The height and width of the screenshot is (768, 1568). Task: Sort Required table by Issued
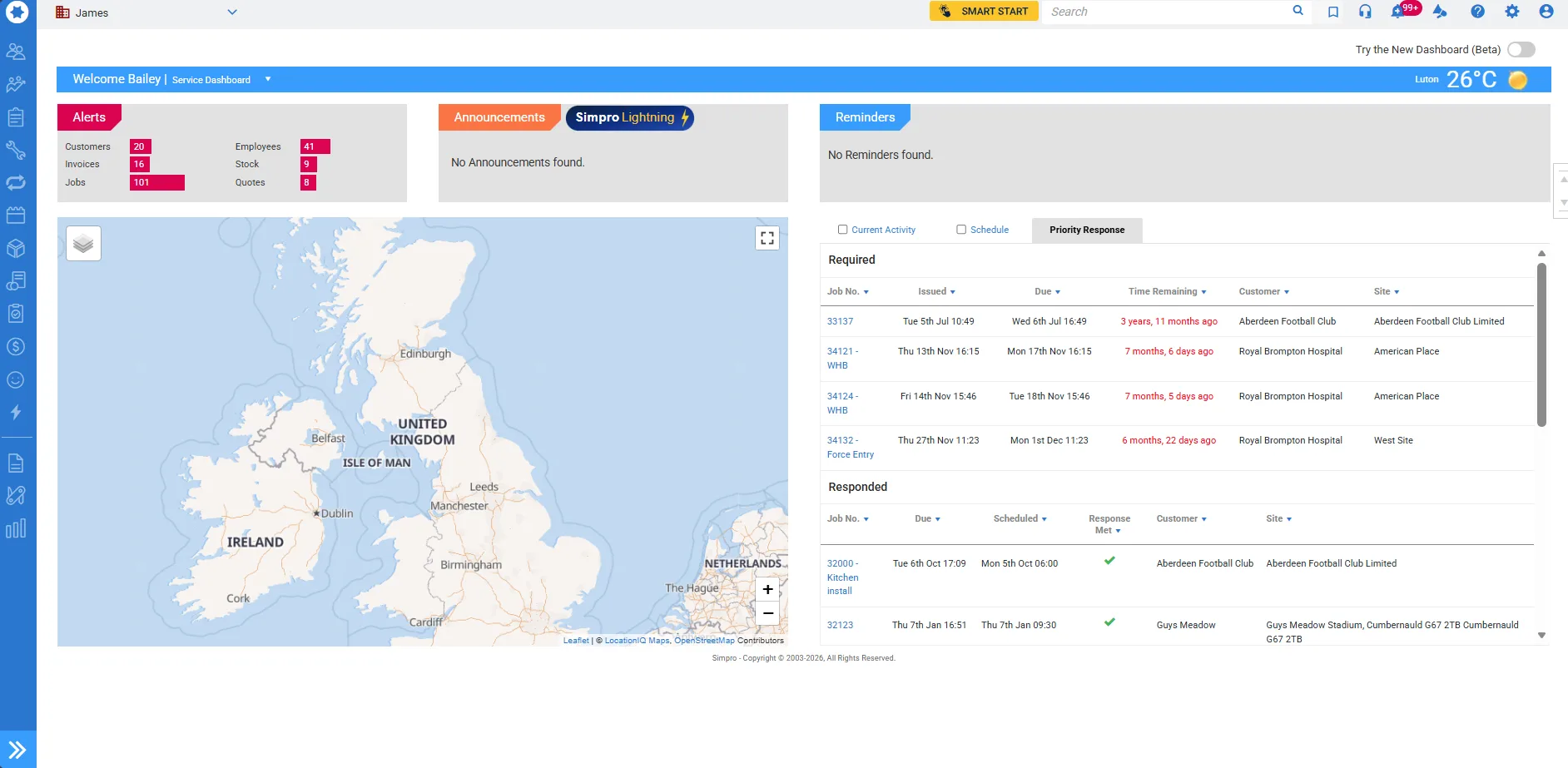936,291
